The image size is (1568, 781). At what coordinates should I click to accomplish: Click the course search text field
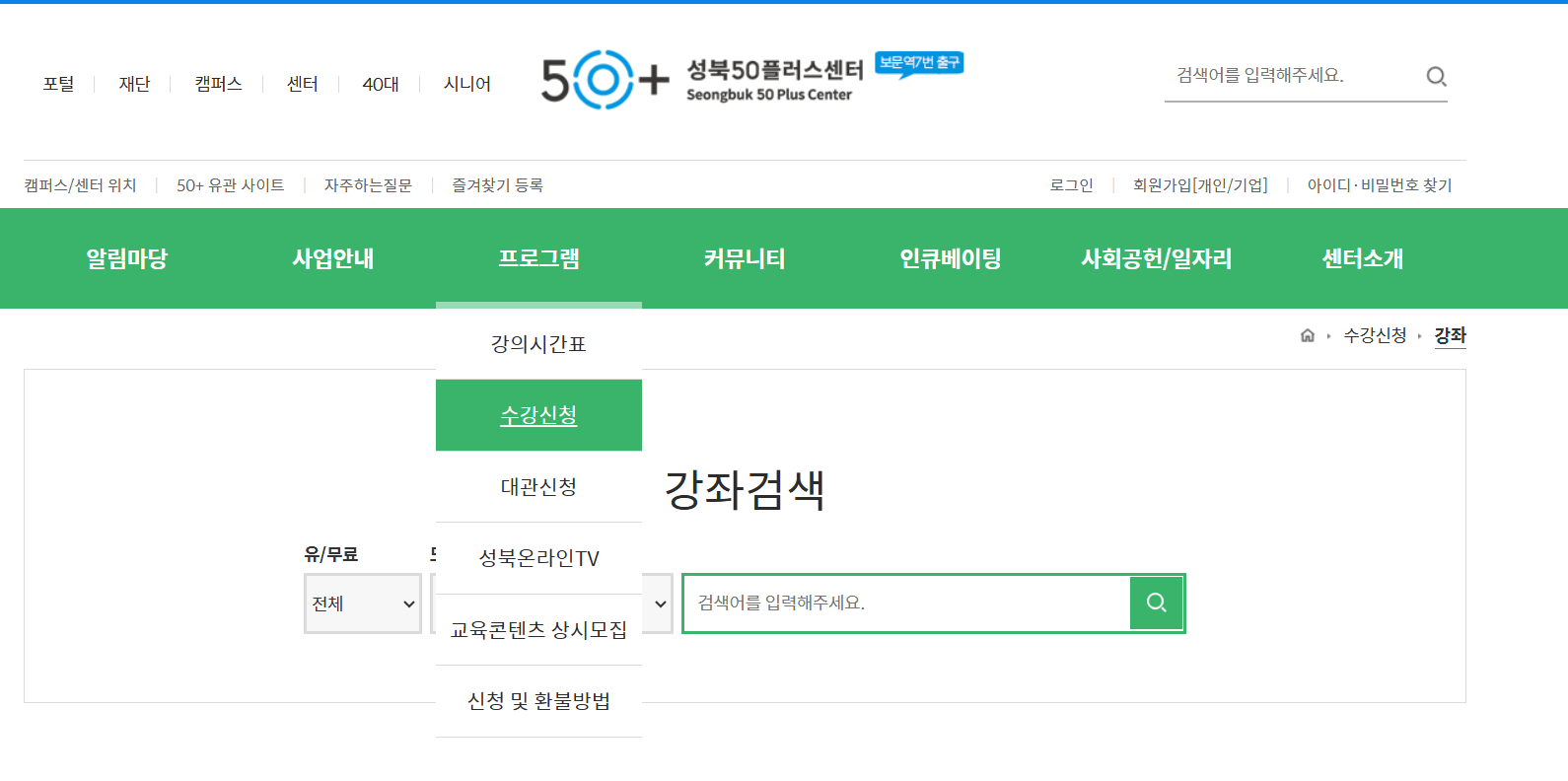905,603
